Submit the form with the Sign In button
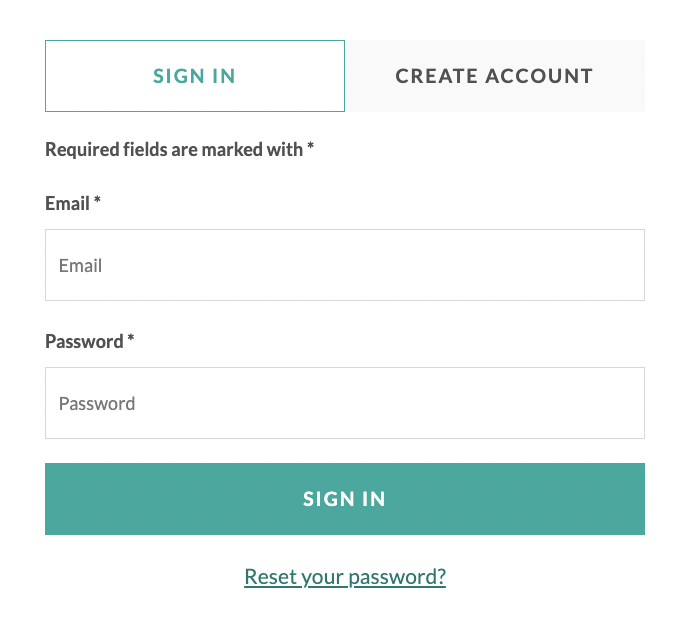This screenshot has width=692, height=638. point(344,499)
